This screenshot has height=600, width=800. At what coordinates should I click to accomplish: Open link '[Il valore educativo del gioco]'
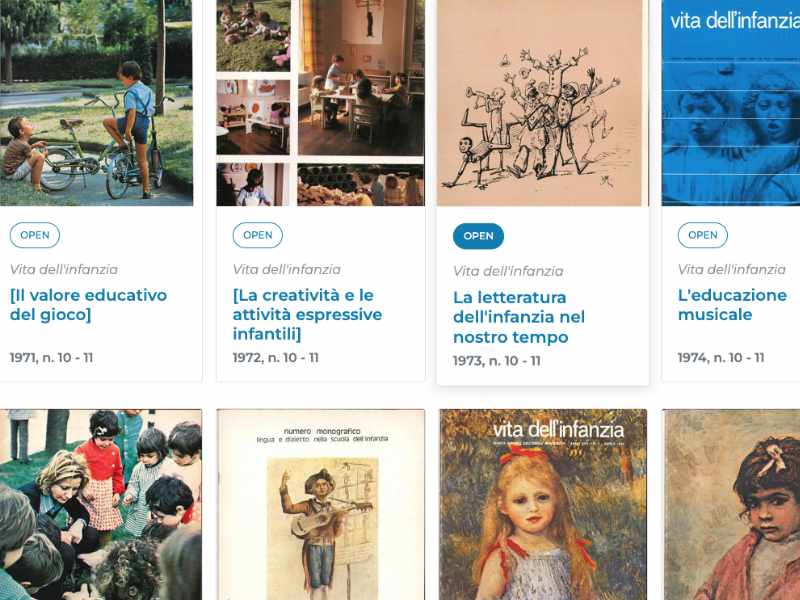pos(88,305)
